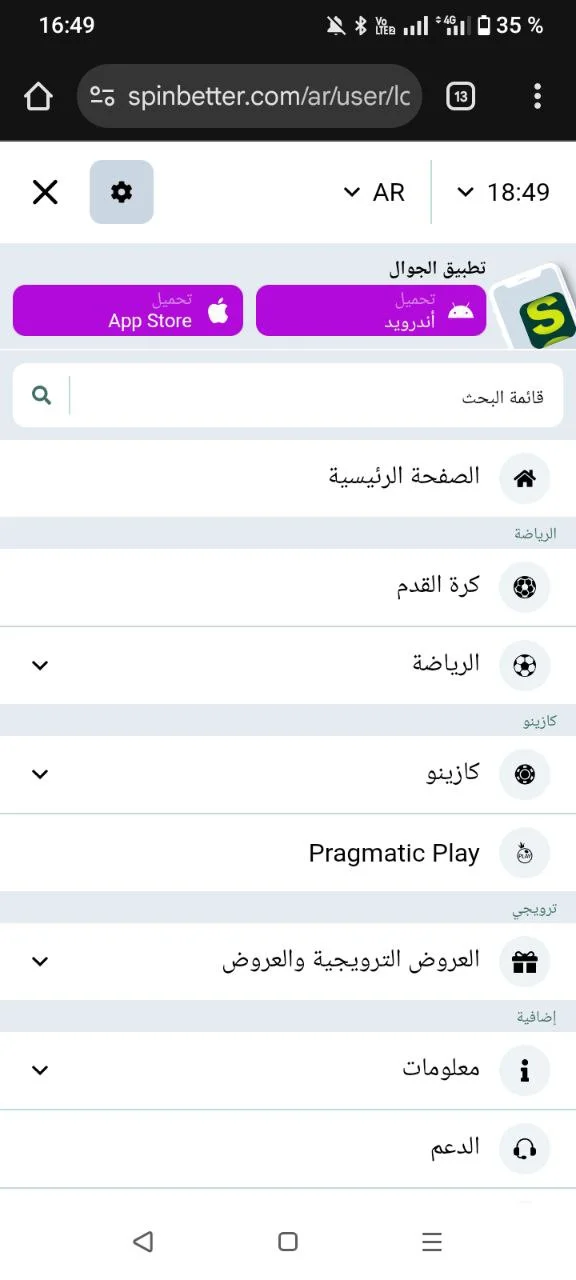Open the 18:49 time zone dropdown
The width and height of the screenshot is (576, 1280).
(503, 191)
